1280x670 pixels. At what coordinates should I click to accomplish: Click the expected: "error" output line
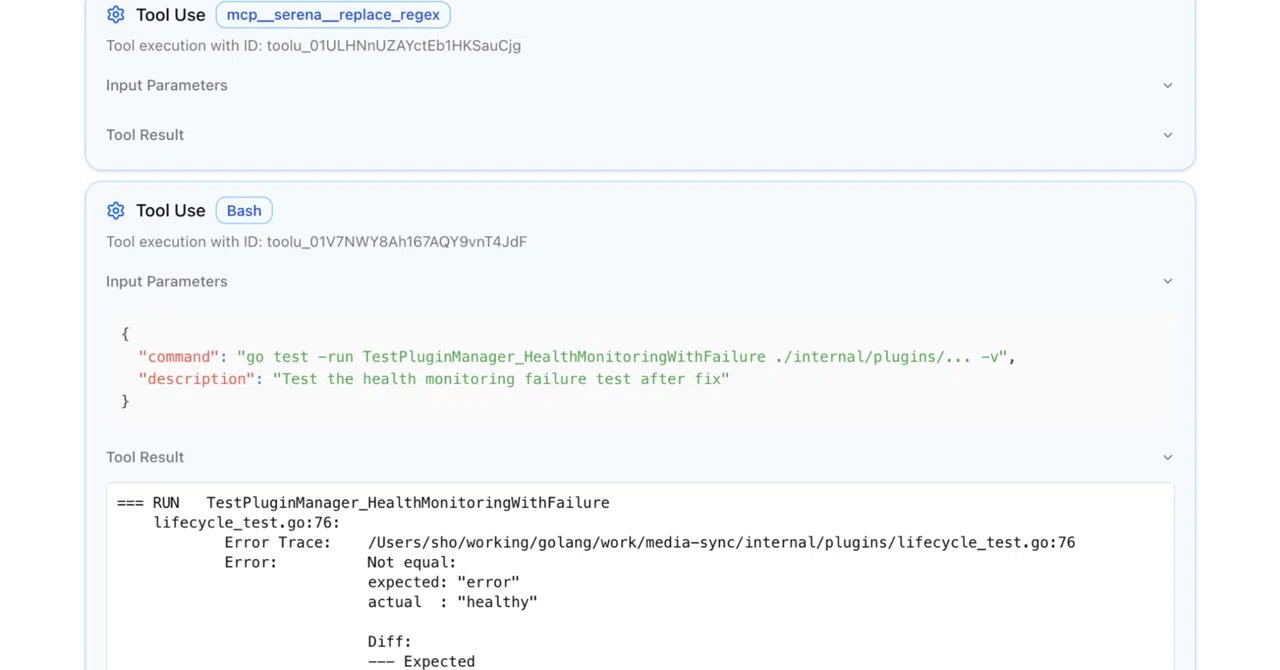[443, 582]
